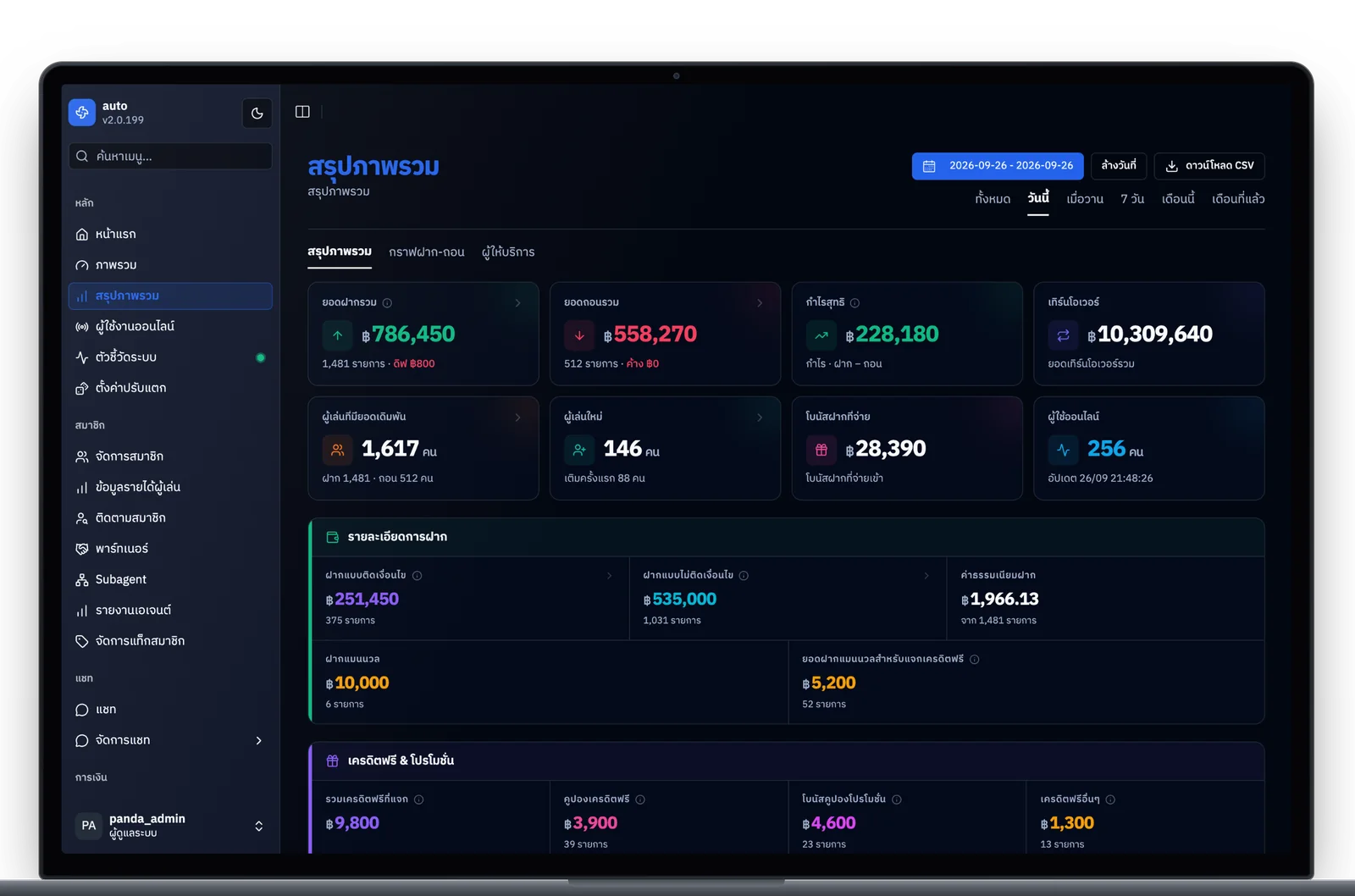1355x896 pixels.
Task: Select สรุปภาพรวม in the sidebar menu
Action: (170, 296)
